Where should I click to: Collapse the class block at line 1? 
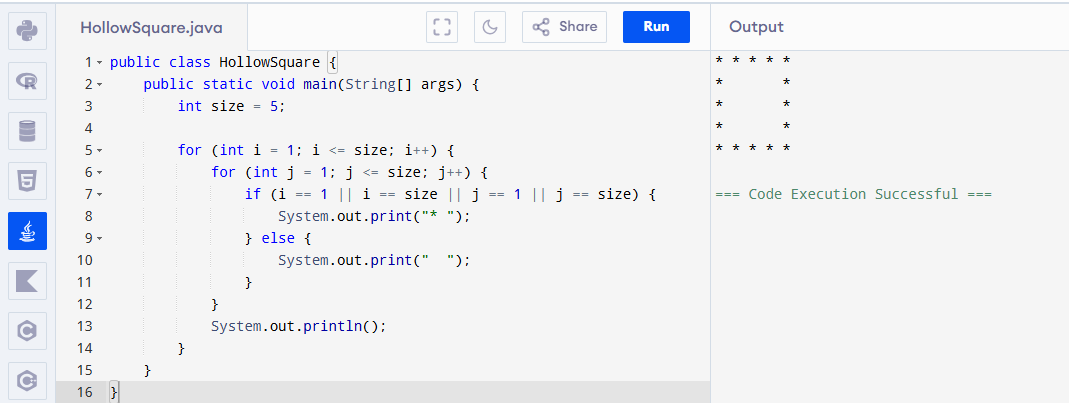tap(100, 62)
